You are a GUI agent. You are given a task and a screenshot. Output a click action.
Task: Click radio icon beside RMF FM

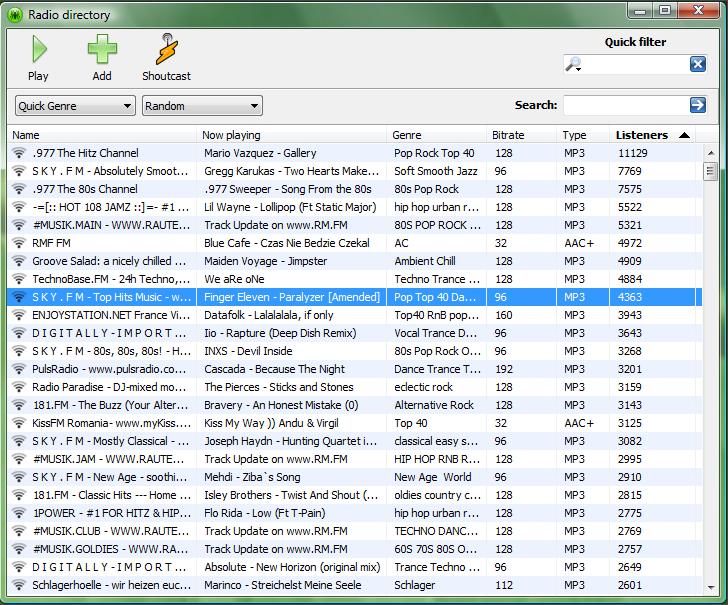click(19, 243)
